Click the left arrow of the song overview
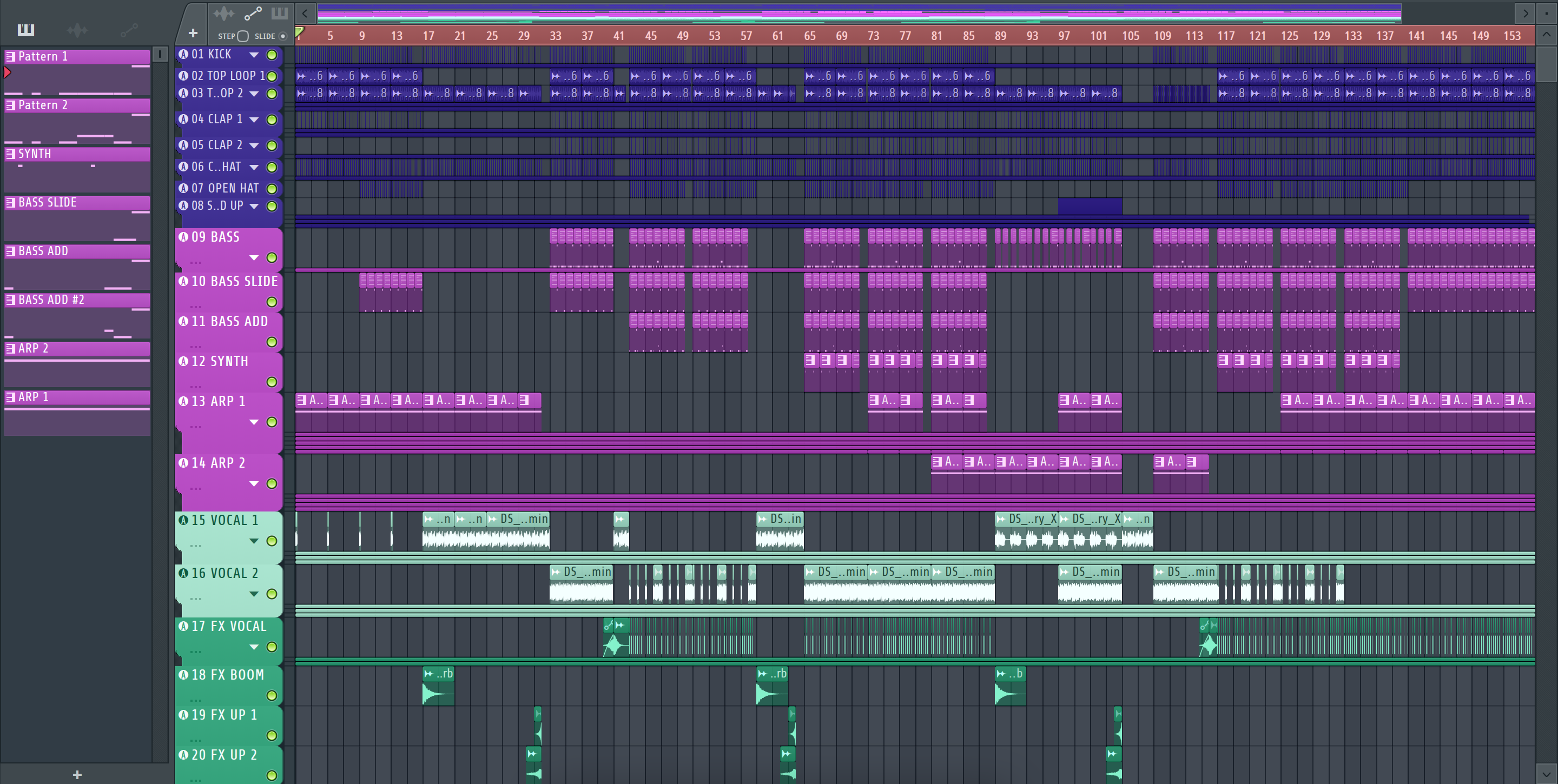This screenshot has height=784, width=1558. tap(305, 12)
